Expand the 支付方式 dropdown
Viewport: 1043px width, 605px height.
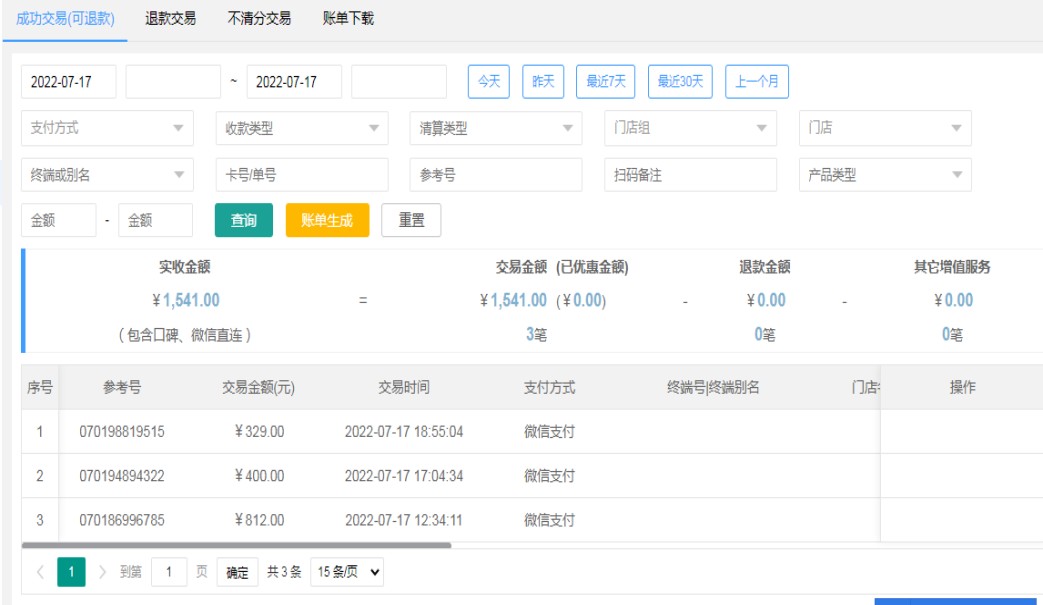click(107, 128)
